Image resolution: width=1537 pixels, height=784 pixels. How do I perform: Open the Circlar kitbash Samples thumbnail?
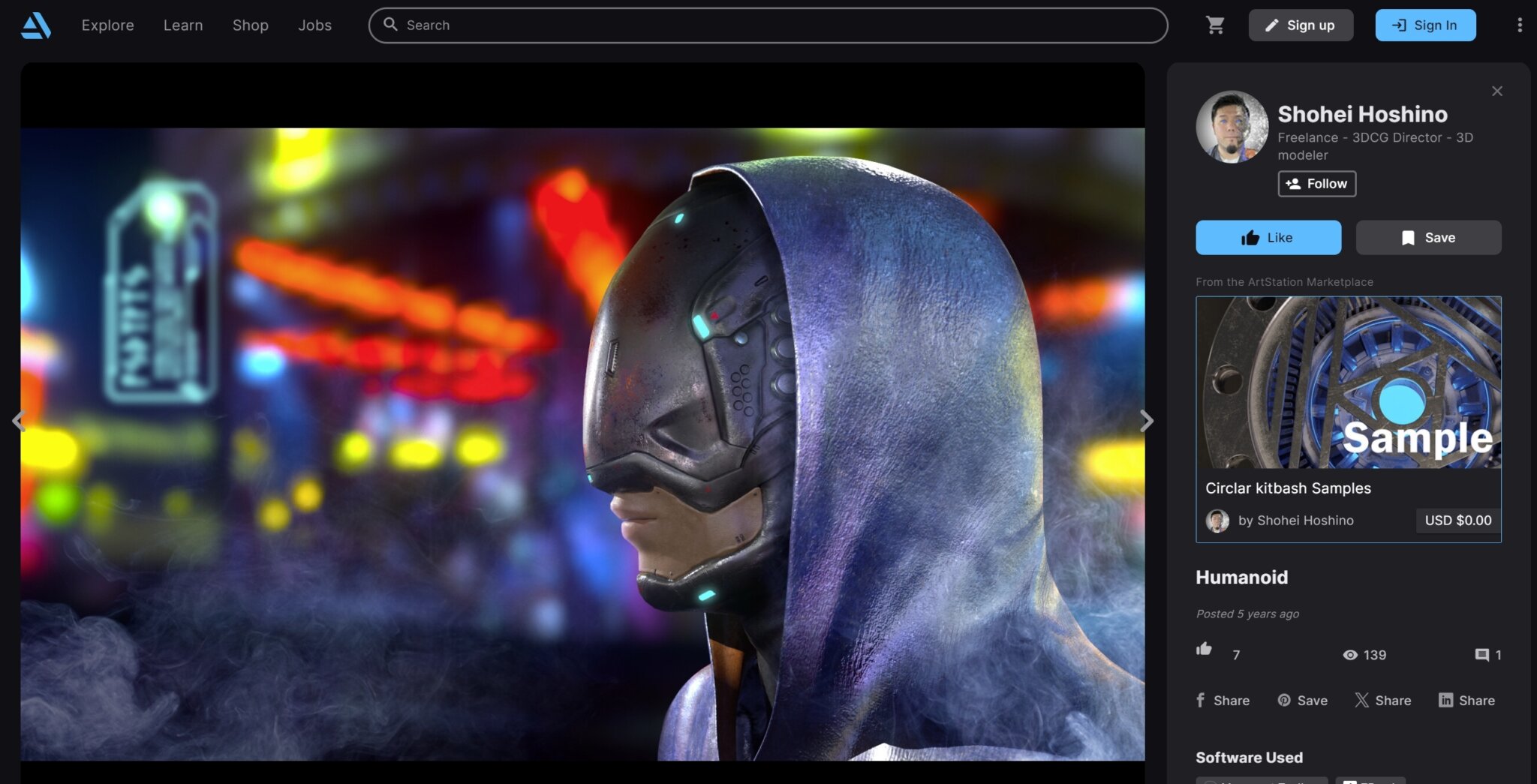[x=1348, y=383]
